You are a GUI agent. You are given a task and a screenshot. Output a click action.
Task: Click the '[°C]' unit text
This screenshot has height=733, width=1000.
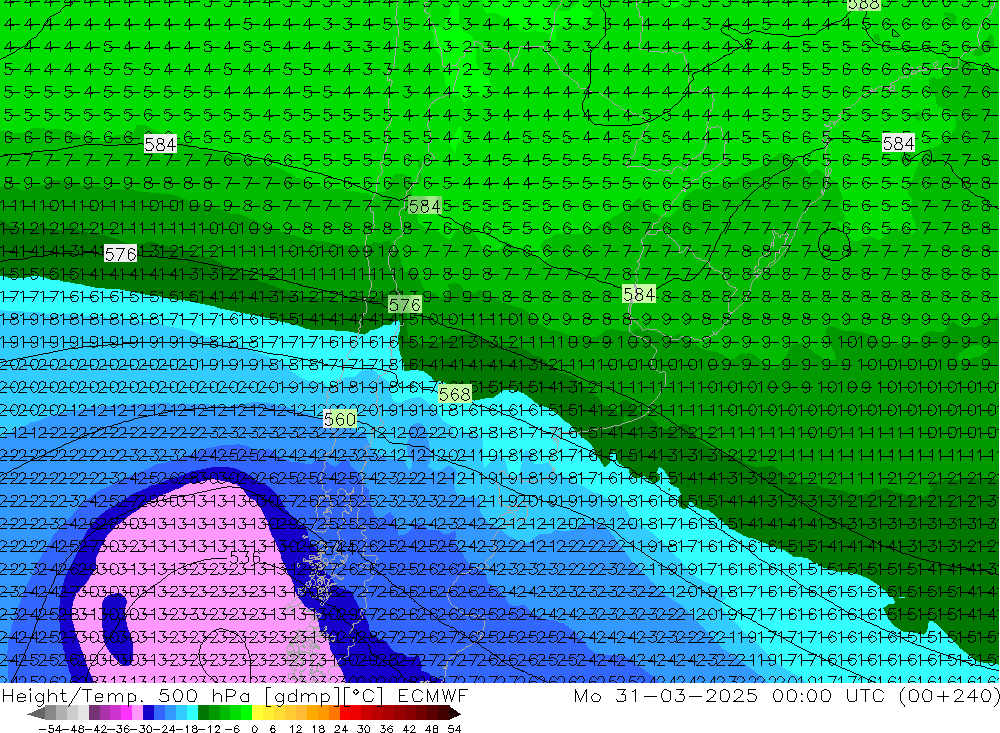click(363, 696)
